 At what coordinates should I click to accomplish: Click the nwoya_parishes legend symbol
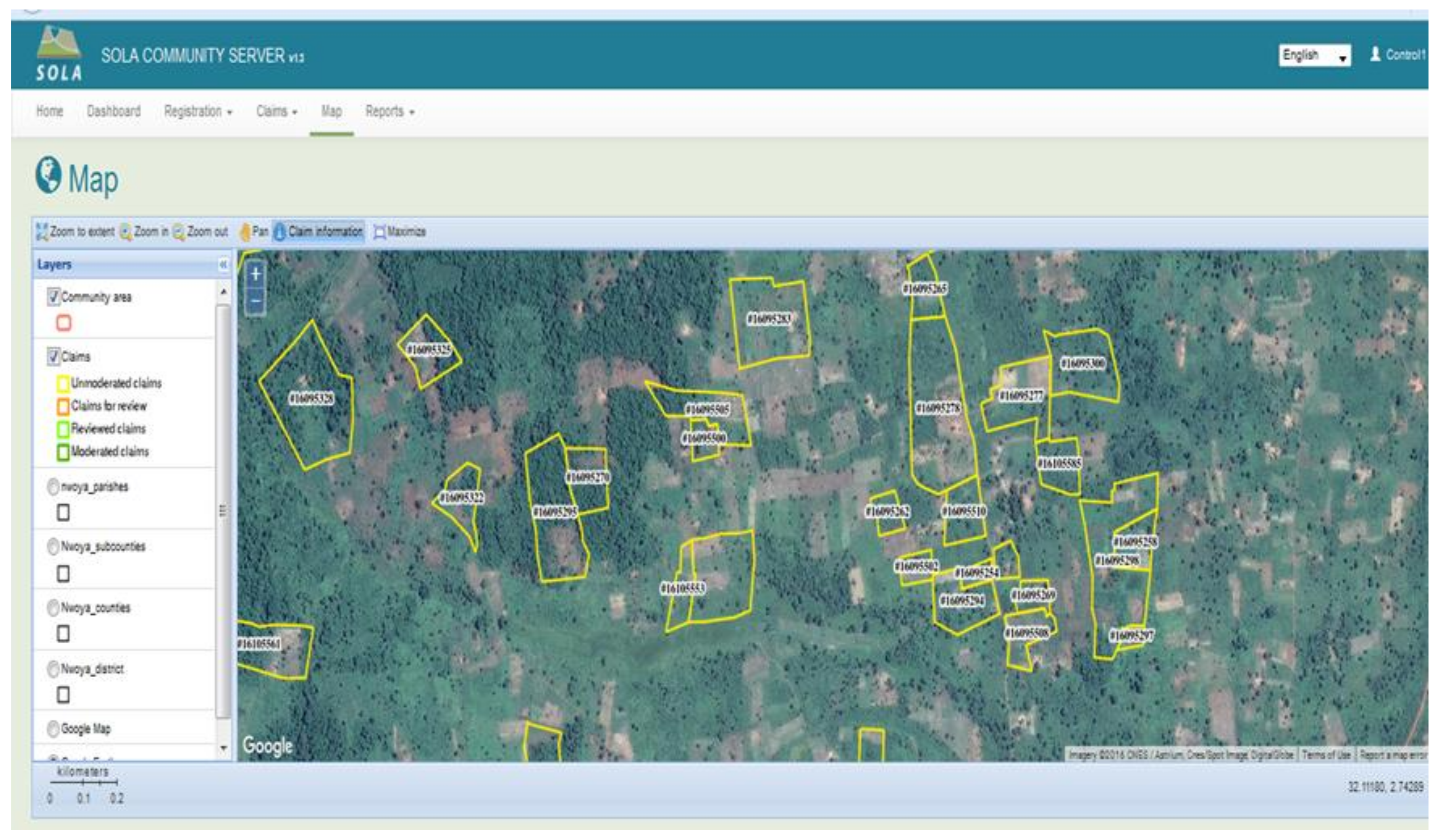point(63,512)
